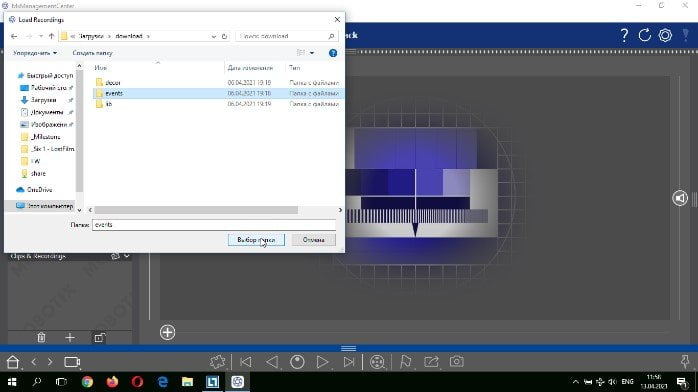Open File Explorer from taskbar
The height and width of the screenshot is (392, 698).
pos(187,382)
